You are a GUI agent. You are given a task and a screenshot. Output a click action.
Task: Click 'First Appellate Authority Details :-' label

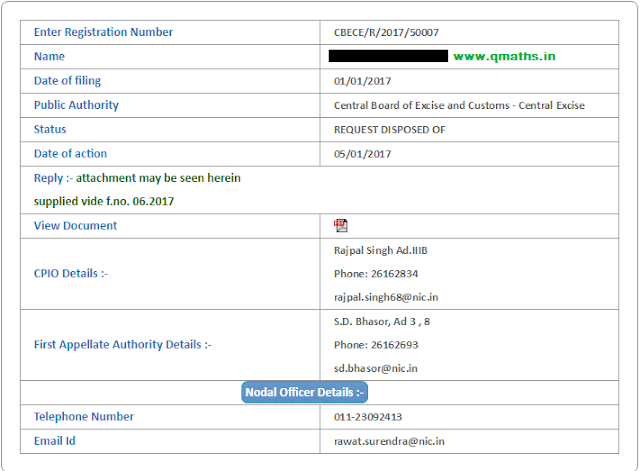(122, 345)
